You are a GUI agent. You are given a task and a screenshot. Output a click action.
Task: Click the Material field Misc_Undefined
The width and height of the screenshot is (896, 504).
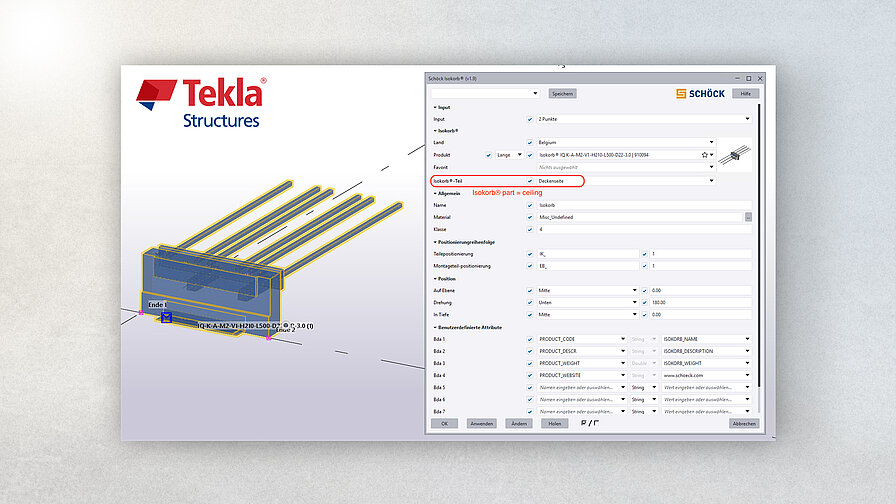(640, 217)
